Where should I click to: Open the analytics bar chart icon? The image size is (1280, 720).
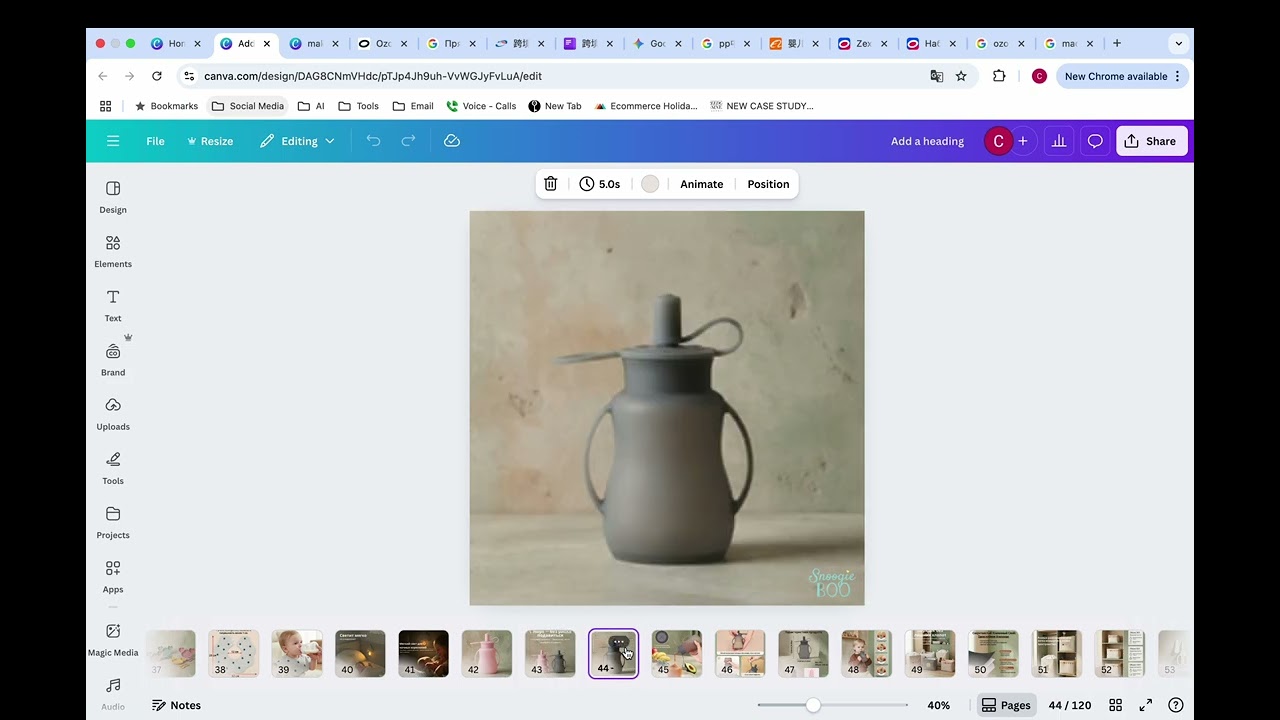point(1059,141)
